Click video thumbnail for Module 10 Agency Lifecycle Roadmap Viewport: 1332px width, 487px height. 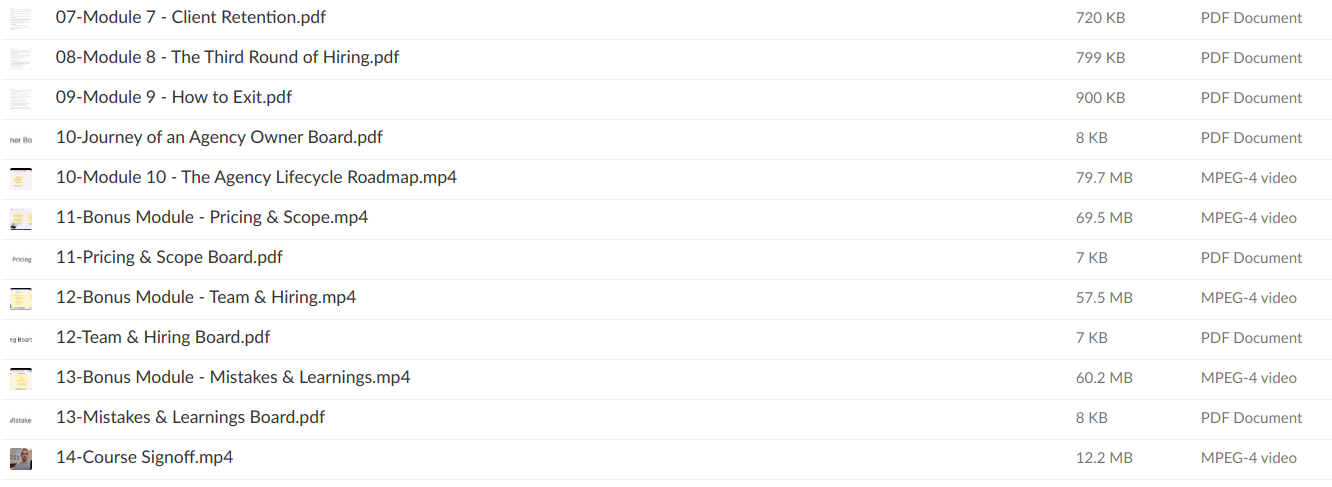pos(20,178)
